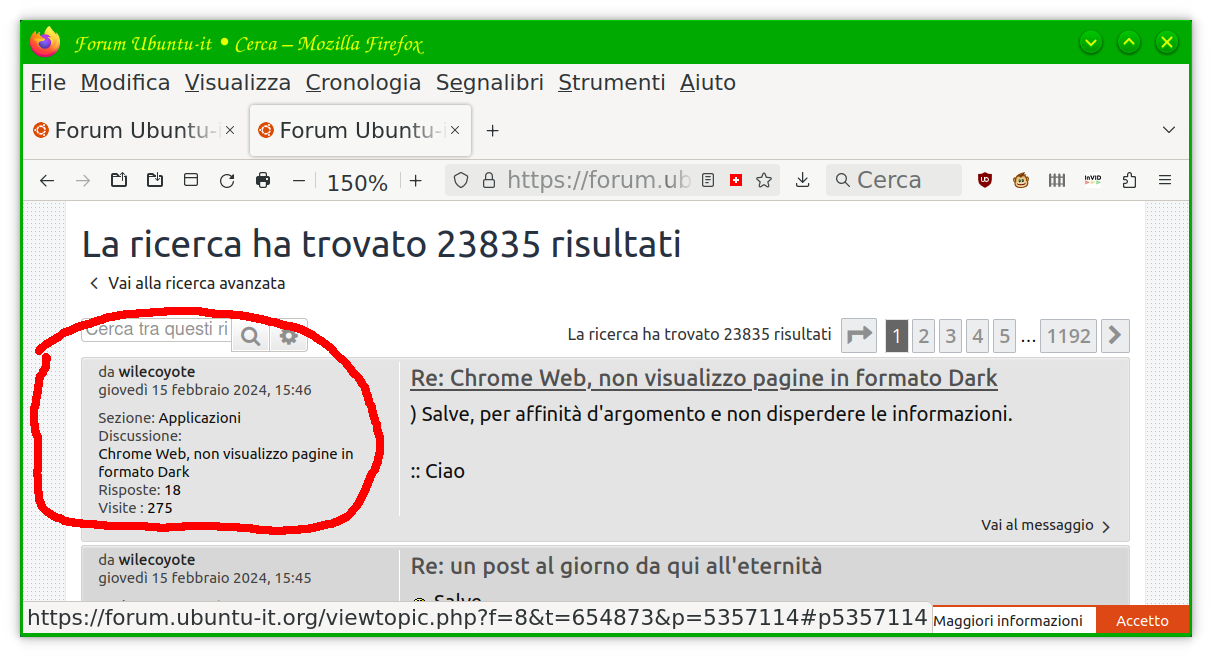Expand the list all tabs chevron
Screen dimensions: 1212x657
point(1168,130)
